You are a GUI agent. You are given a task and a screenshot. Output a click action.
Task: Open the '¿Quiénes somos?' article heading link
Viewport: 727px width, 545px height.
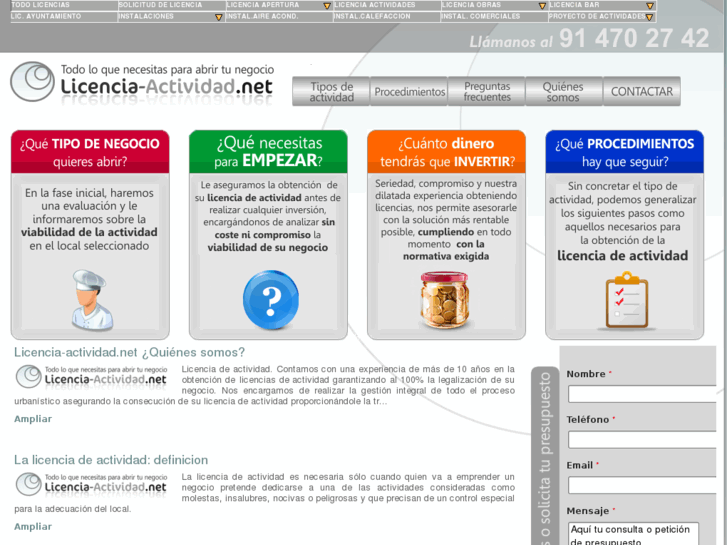pos(129,353)
